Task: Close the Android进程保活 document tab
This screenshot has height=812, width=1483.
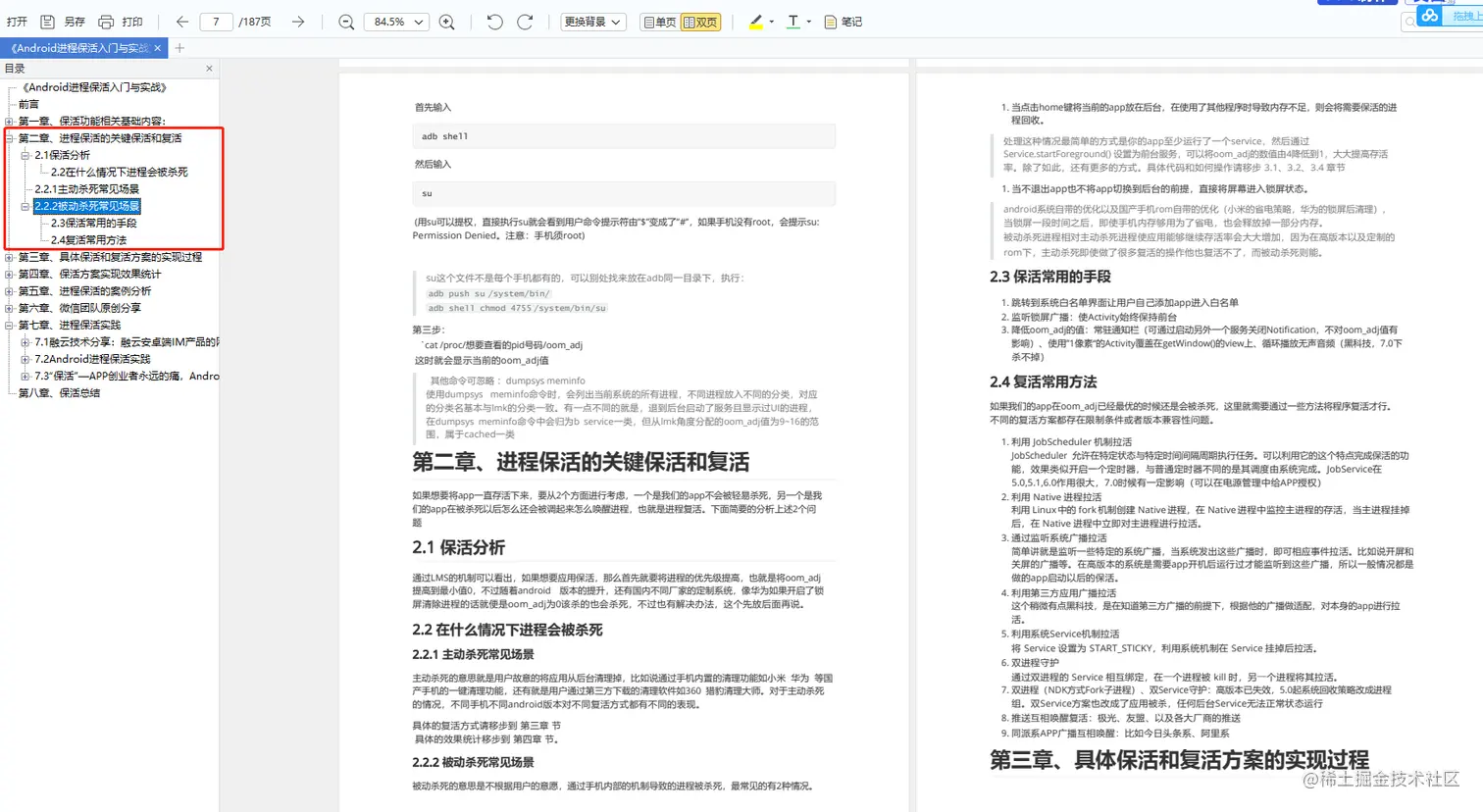Action: pos(157,48)
